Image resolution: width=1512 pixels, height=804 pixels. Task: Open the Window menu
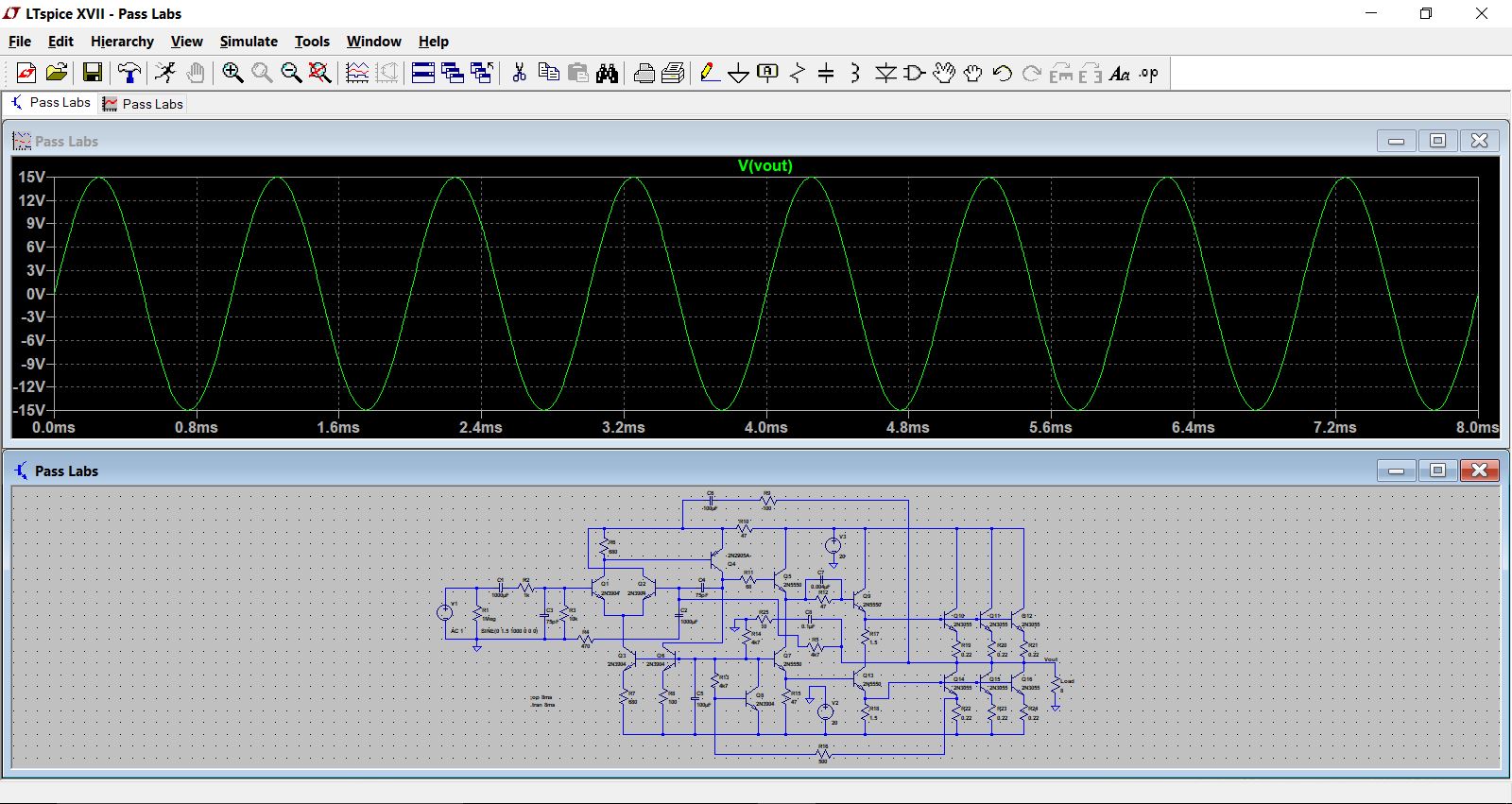tap(373, 42)
